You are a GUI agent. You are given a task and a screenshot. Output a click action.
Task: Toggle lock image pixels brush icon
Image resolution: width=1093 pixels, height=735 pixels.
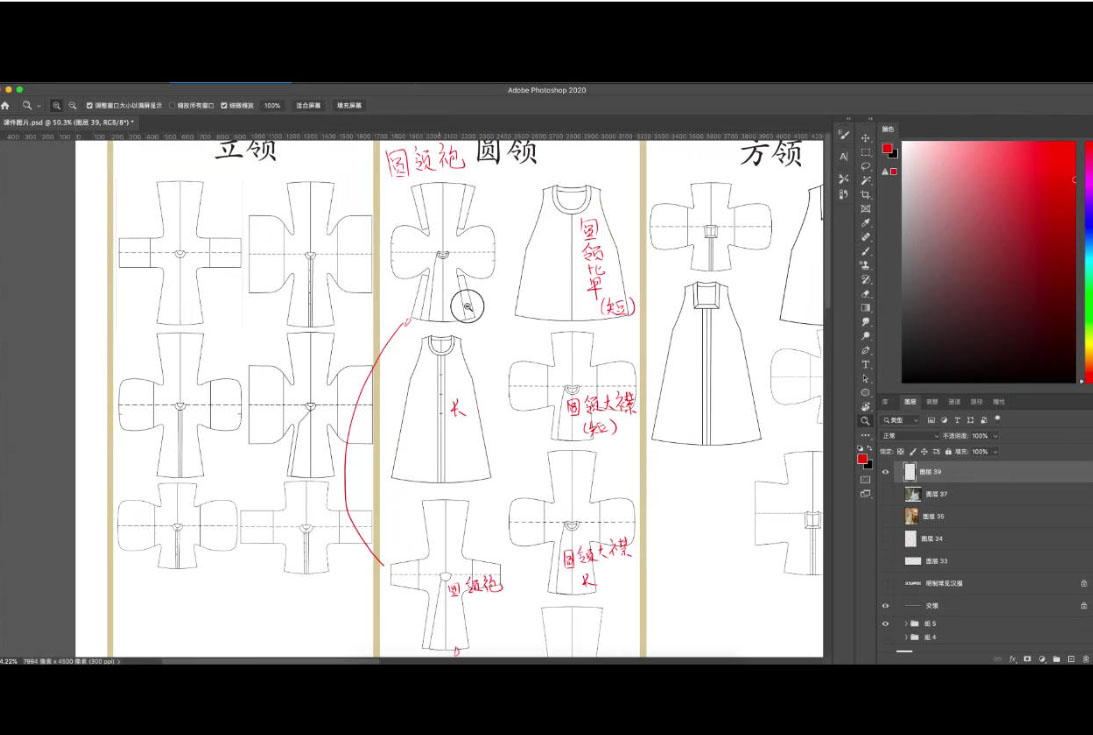click(x=912, y=452)
